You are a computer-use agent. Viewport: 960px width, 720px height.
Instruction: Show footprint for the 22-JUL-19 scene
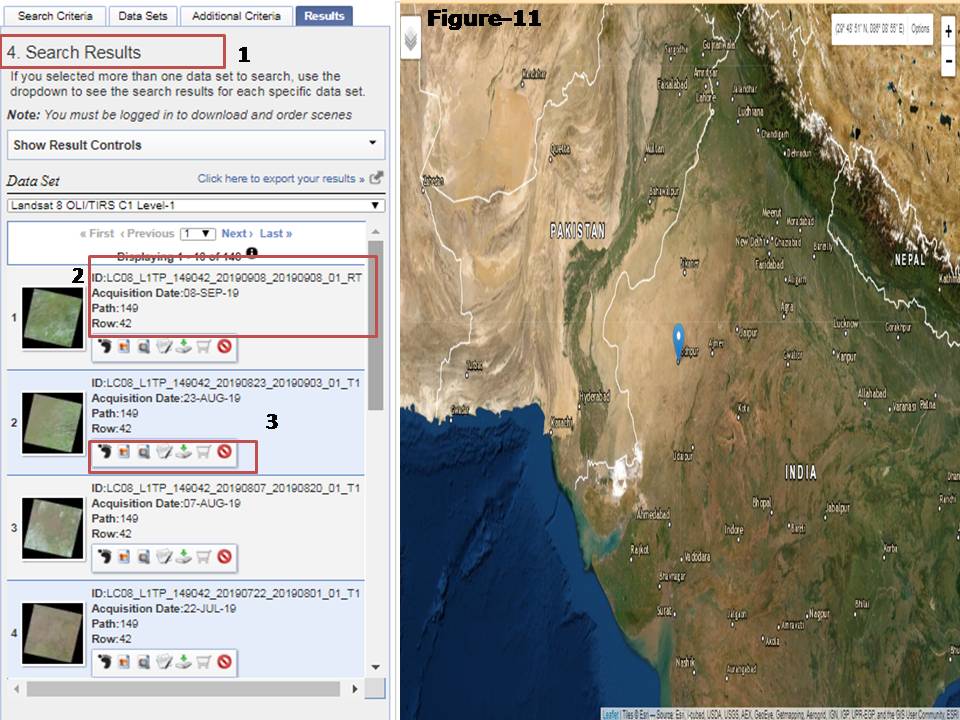104,662
